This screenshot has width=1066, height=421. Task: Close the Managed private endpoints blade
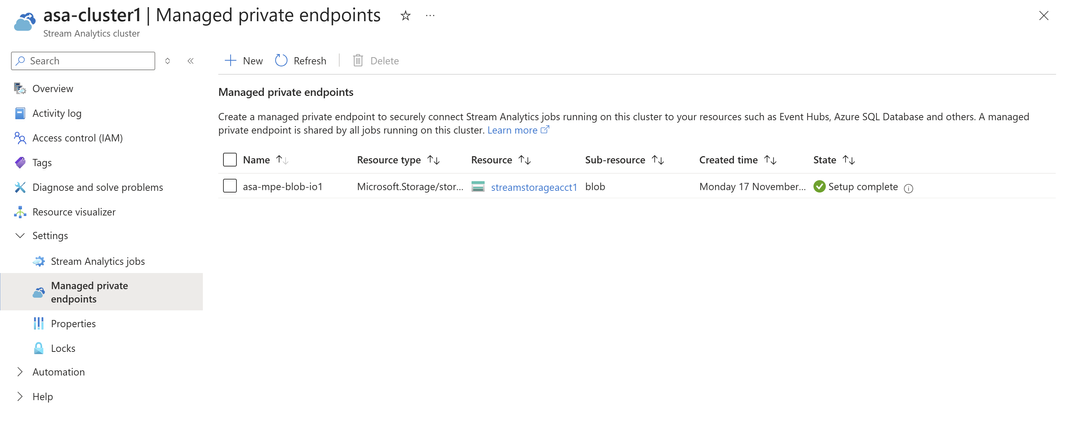(x=1044, y=16)
